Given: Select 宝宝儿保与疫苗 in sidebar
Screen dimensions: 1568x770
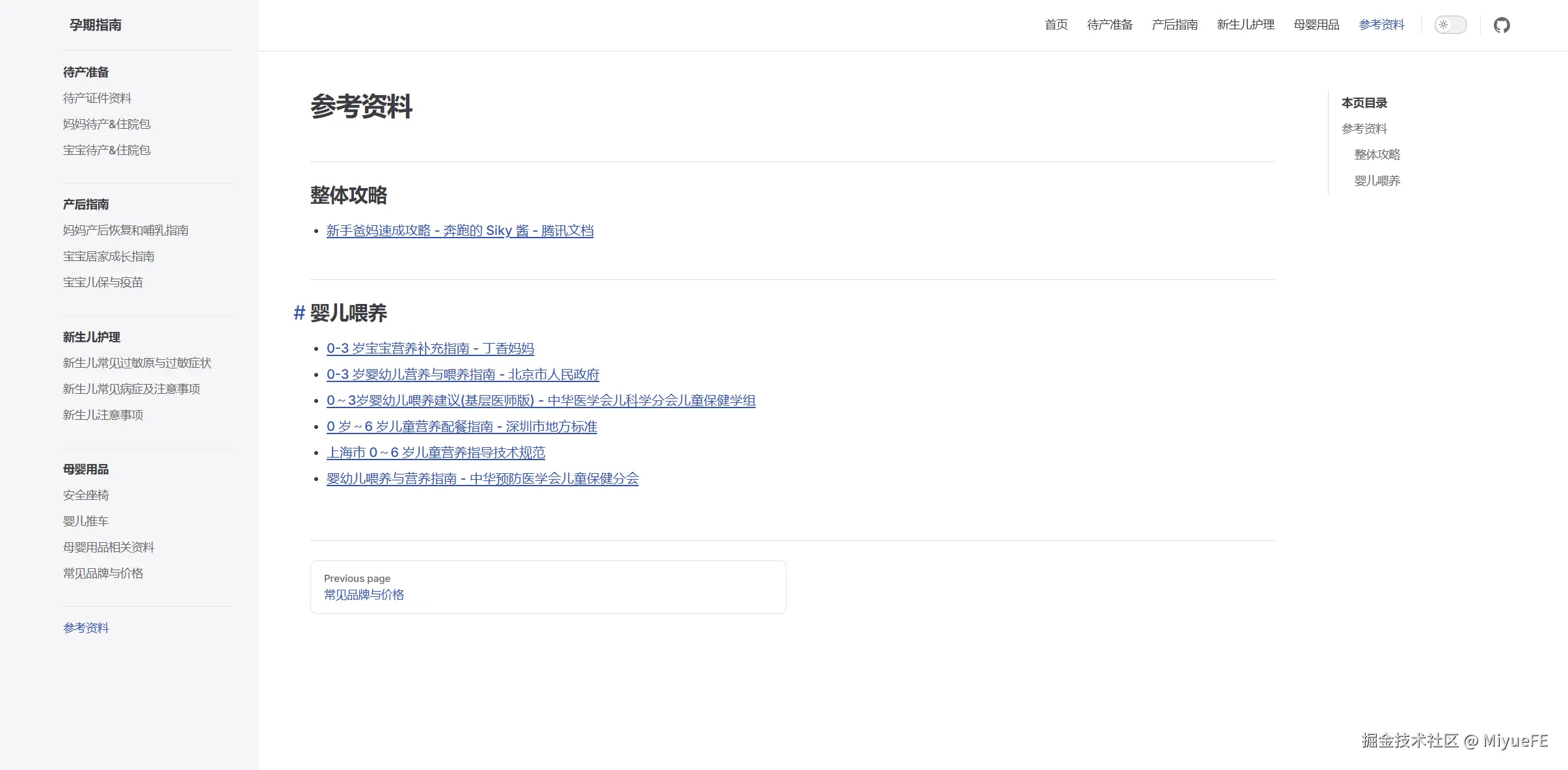Looking at the screenshot, I should [103, 282].
